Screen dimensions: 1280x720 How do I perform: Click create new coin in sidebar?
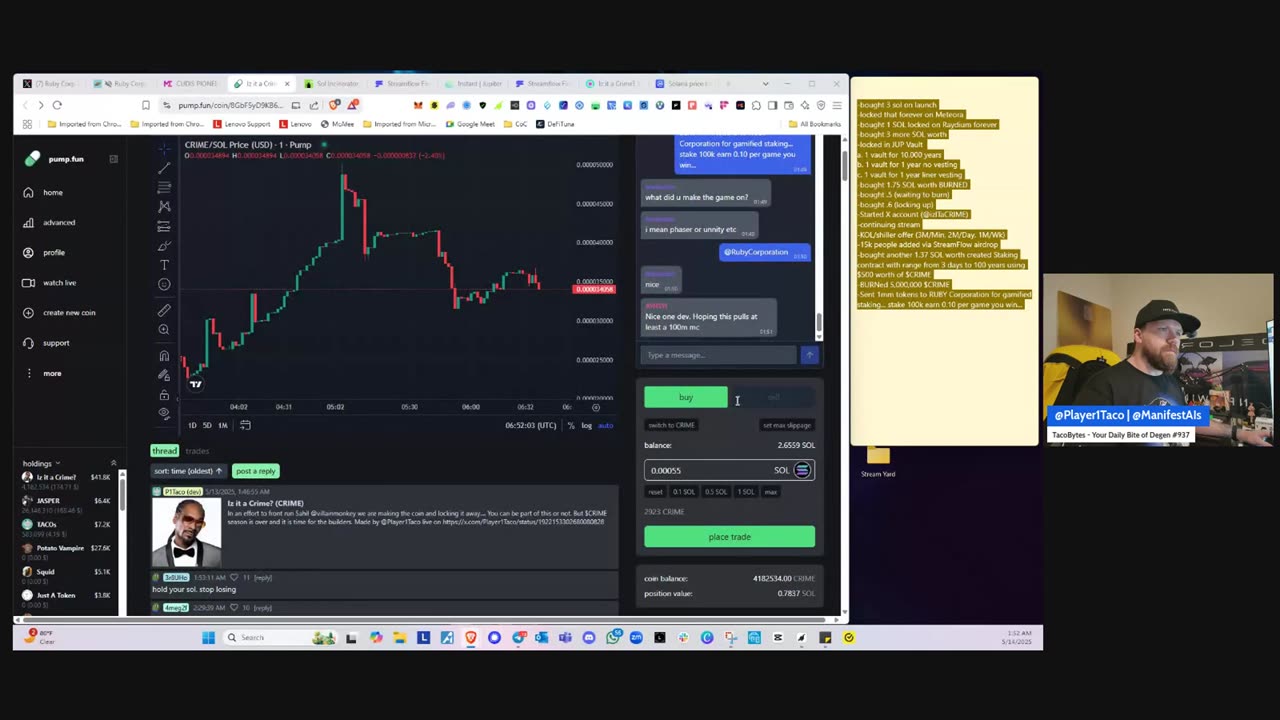click(x=59, y=312)
